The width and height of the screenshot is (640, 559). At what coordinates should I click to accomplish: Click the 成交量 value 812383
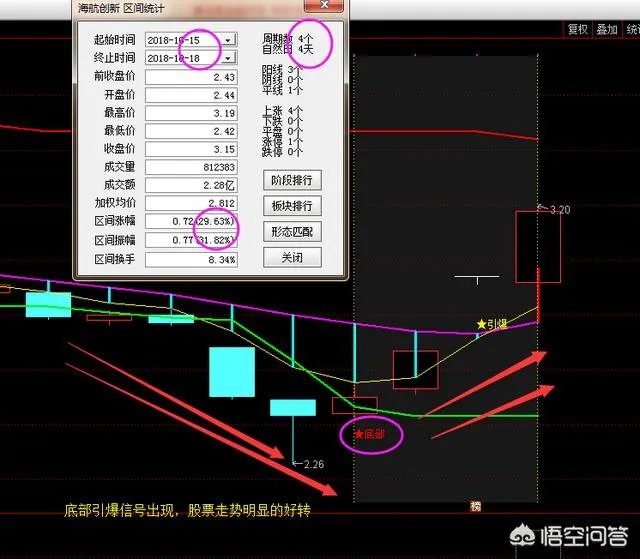[x=191, y=167]
